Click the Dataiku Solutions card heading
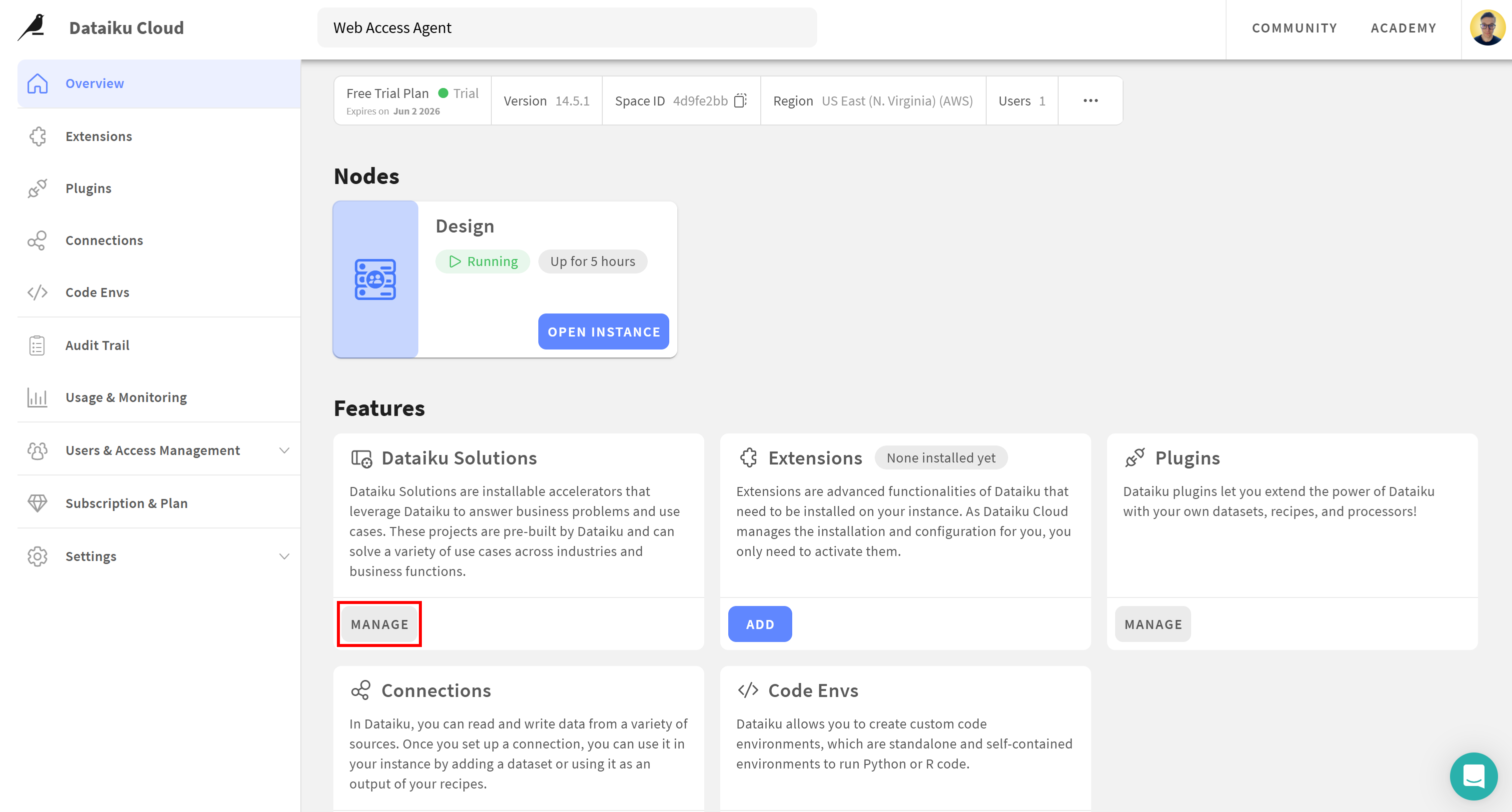 pyautogui.click(x=459, y=458)
